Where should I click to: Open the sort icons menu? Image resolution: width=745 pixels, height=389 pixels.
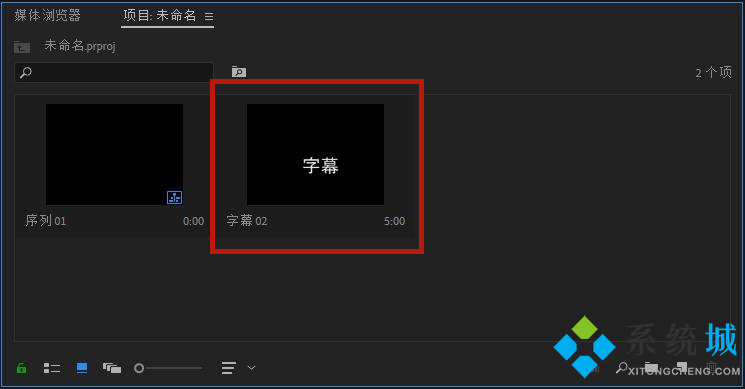coord(229,368)
